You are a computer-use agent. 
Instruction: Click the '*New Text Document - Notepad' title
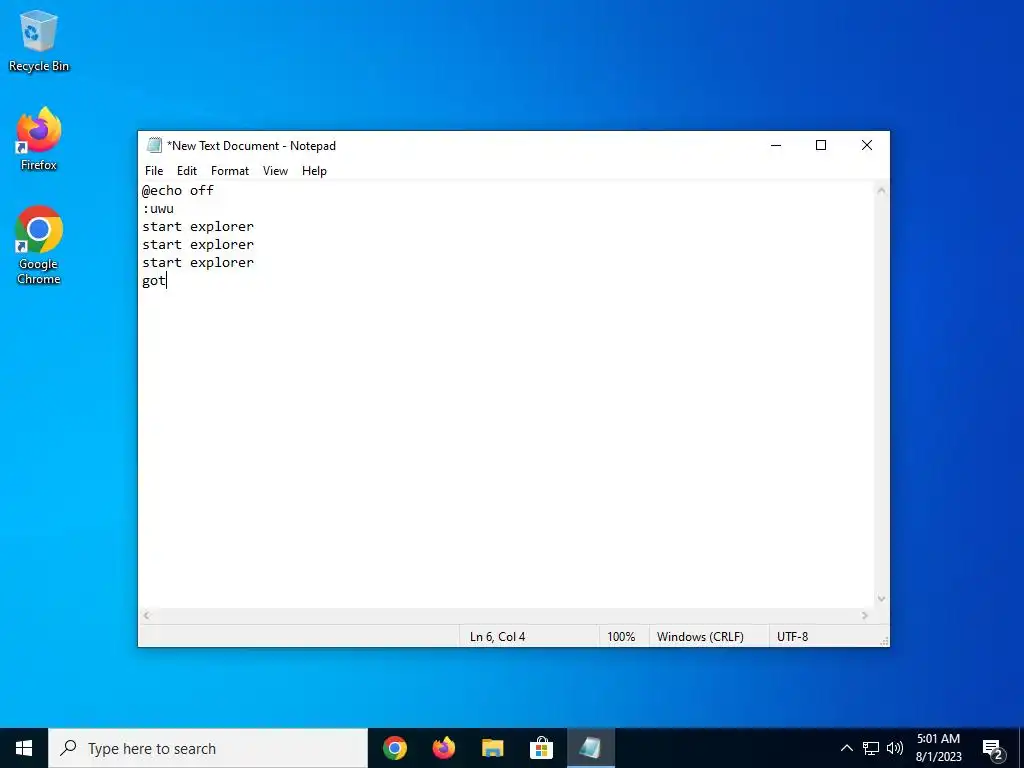coord(251,146)
